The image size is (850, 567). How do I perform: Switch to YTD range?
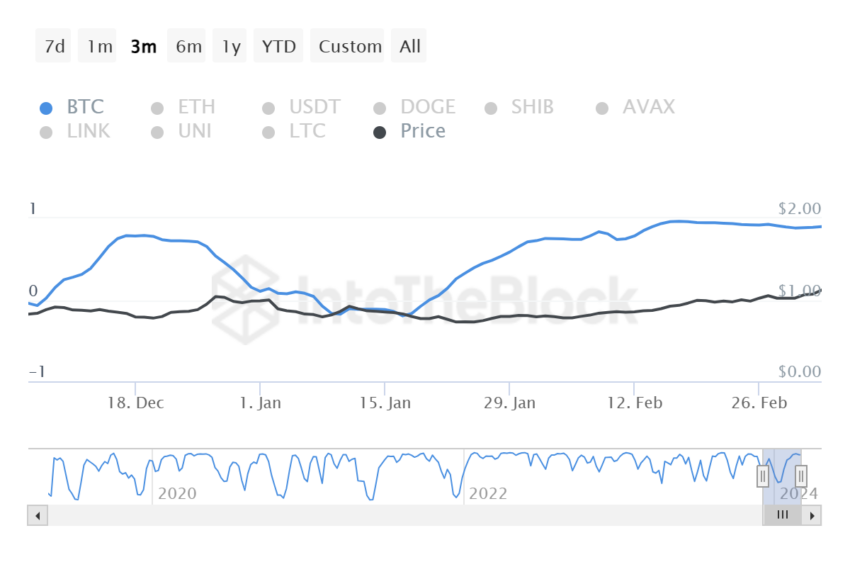278,46
